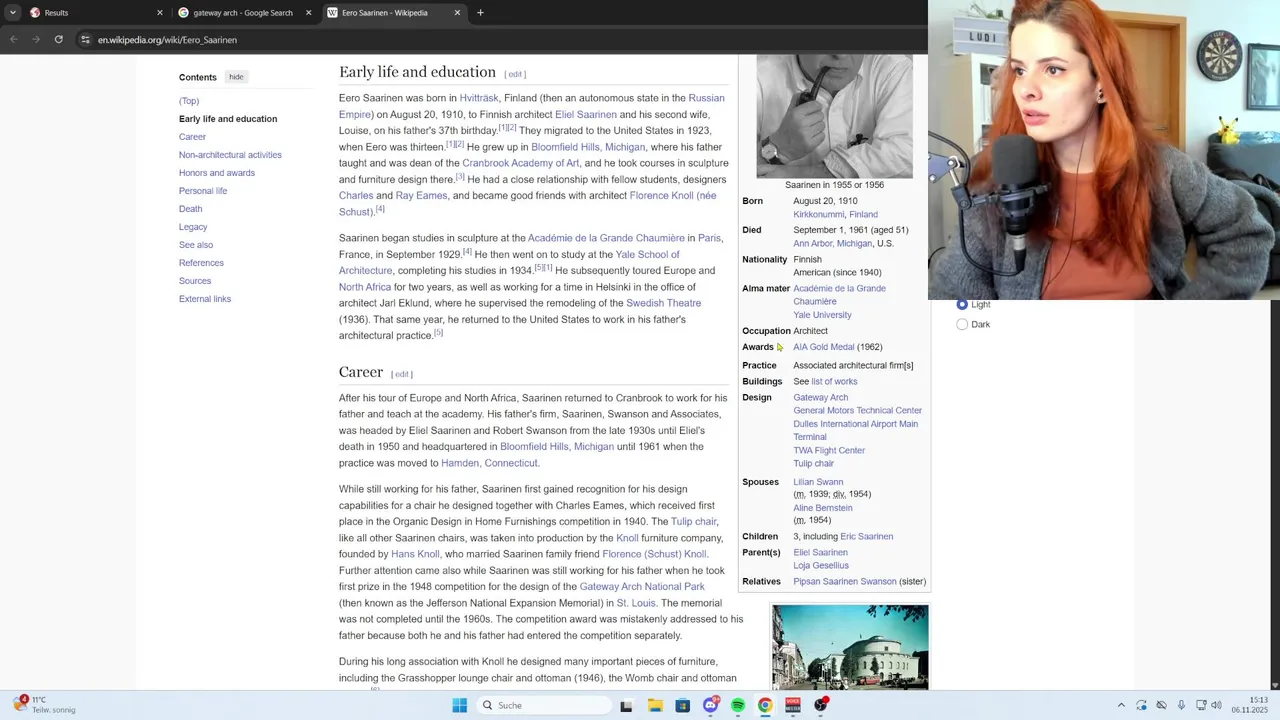Screen dimensions: 1280x720
Task: Click Saarinen portrait photo in infobox
Action: [834, 116]
